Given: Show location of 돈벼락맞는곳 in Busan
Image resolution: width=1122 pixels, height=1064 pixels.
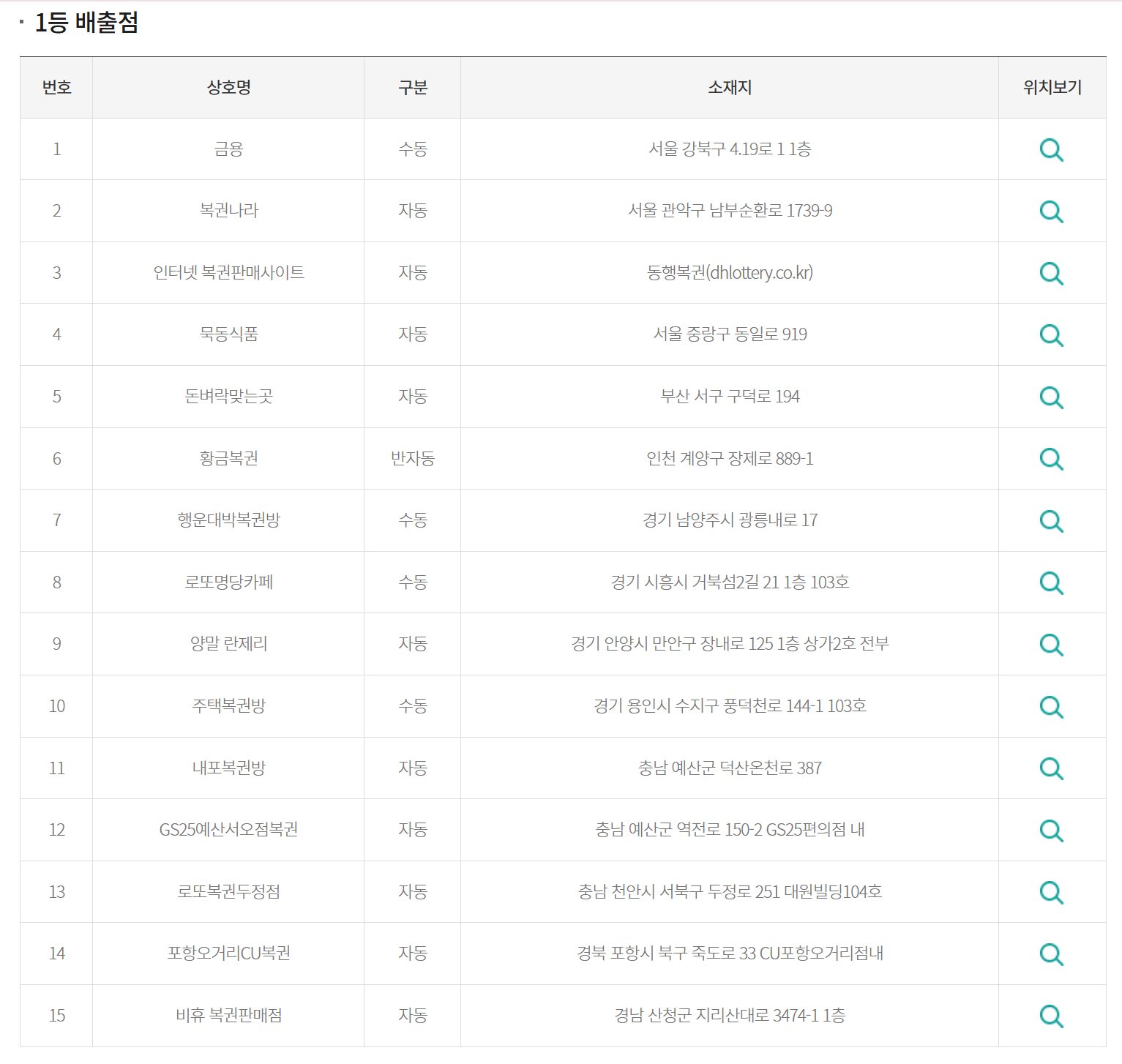Looking at the screenshot, I should pyautogui.click(x=1052, y=397).
